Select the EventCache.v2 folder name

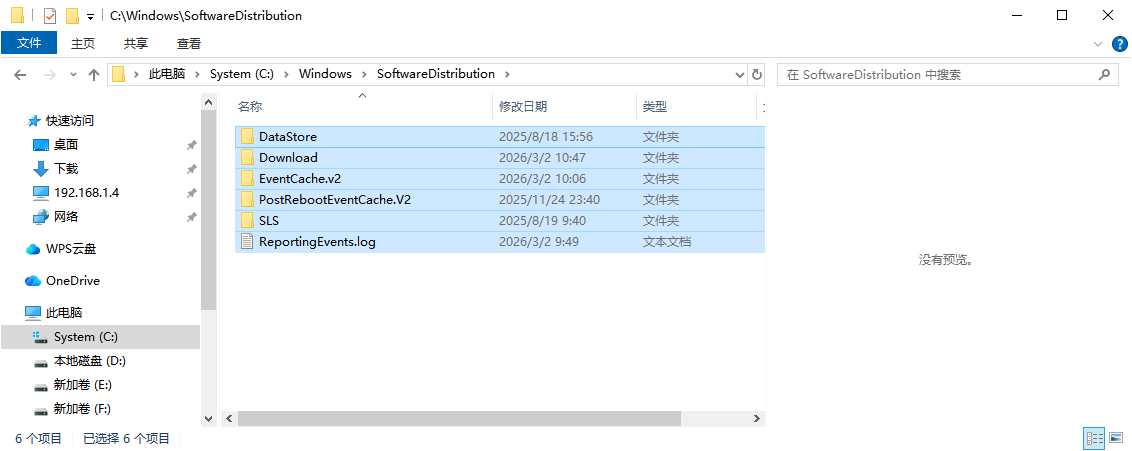point(300,178)
